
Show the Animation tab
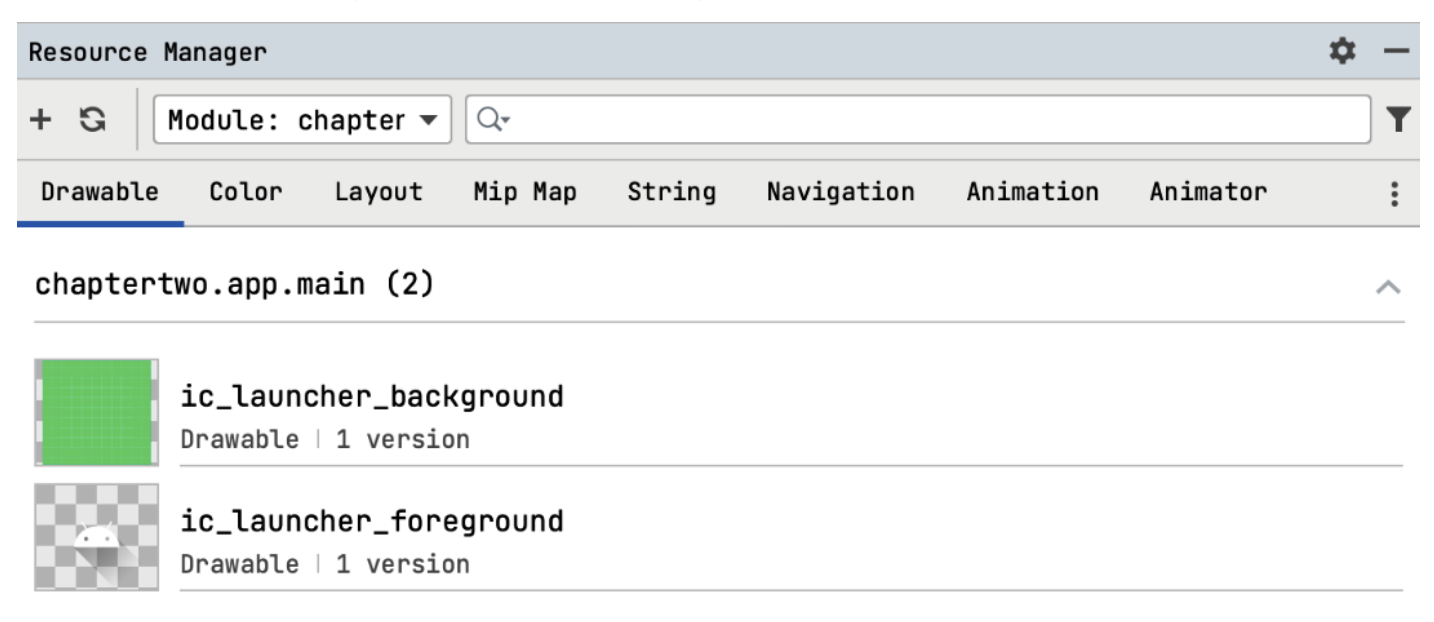(1032, 192)
